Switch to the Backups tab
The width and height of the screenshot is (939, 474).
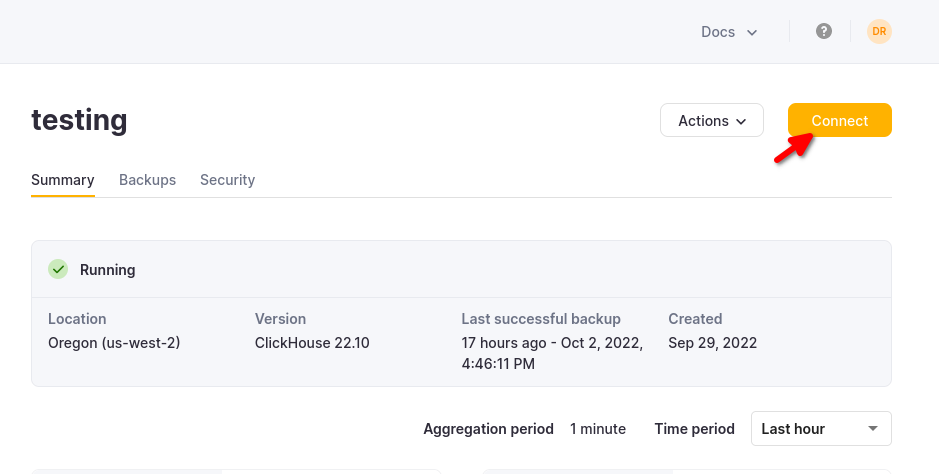[x=147, y=180]
